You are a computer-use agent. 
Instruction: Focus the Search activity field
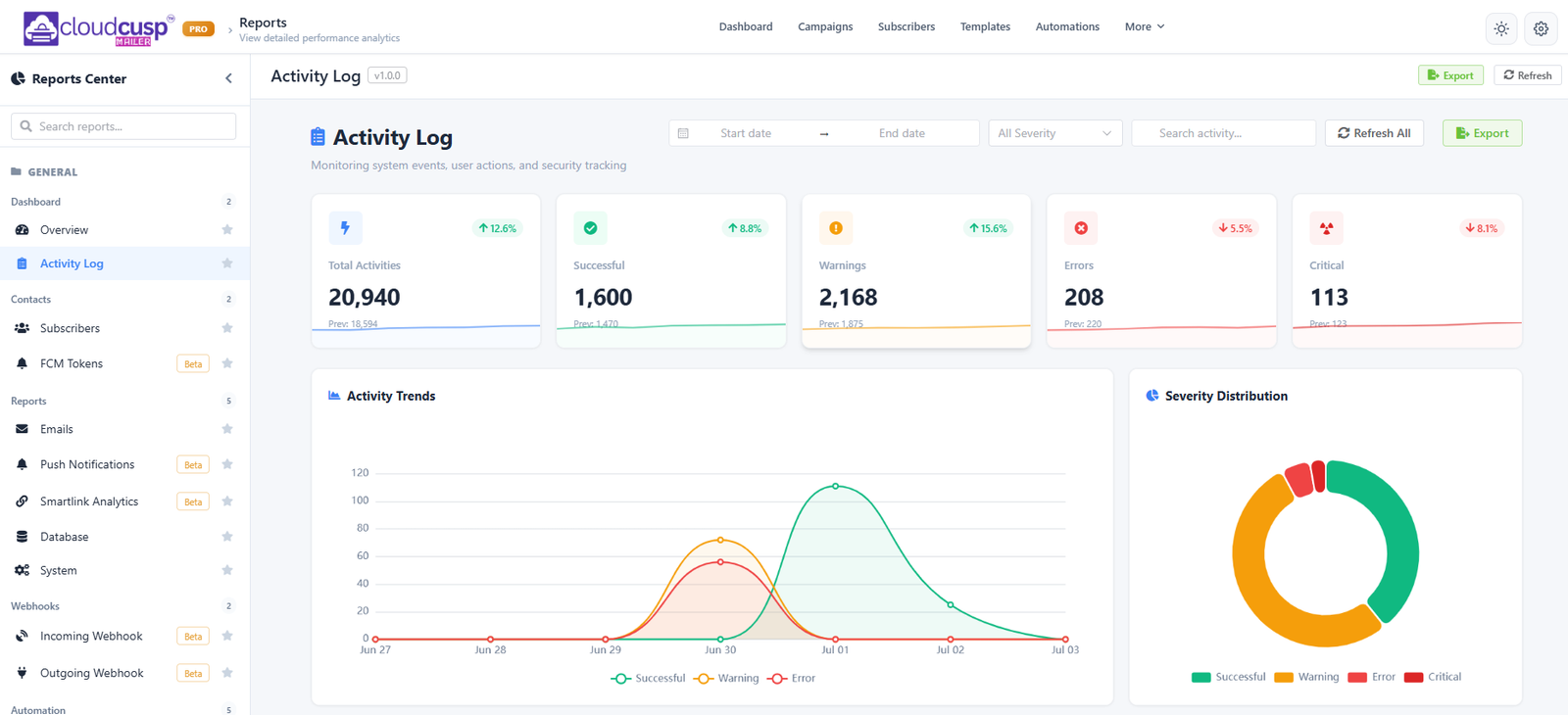pyautogui.click(x=1223, y=133)
